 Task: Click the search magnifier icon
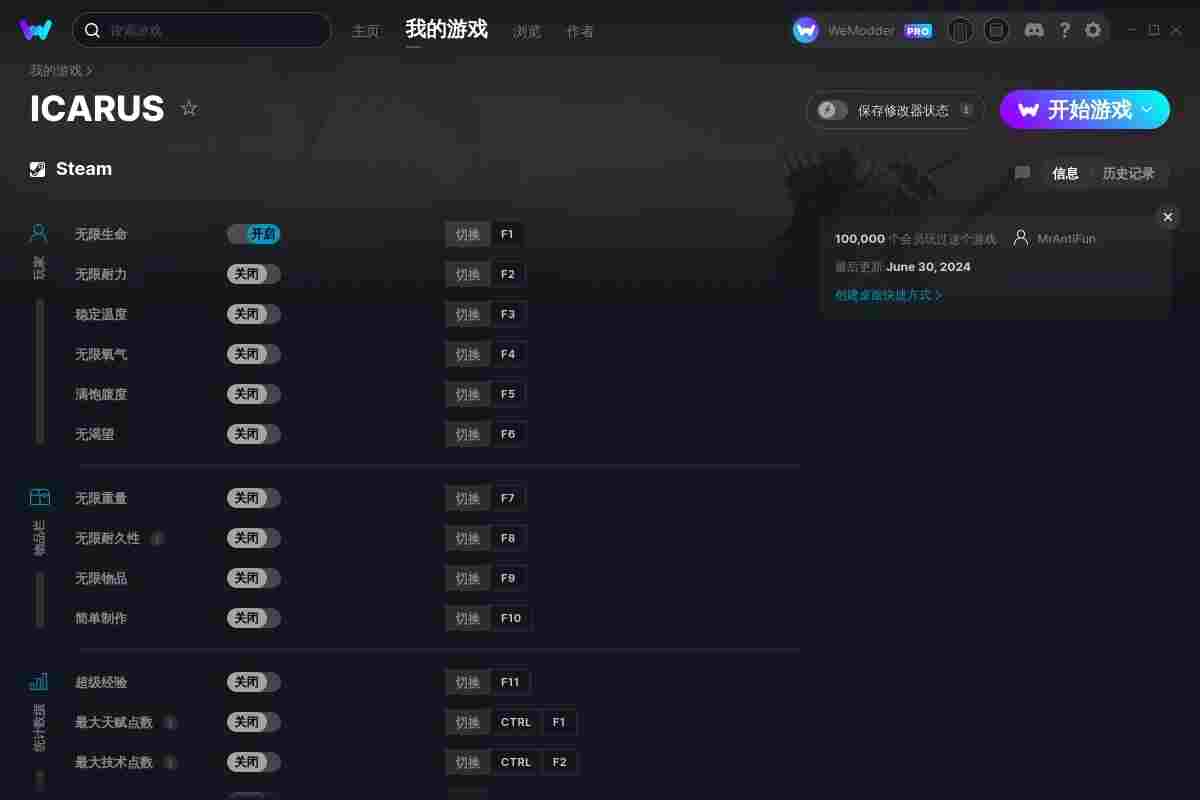pyautogui.click(x=92, y=30)
